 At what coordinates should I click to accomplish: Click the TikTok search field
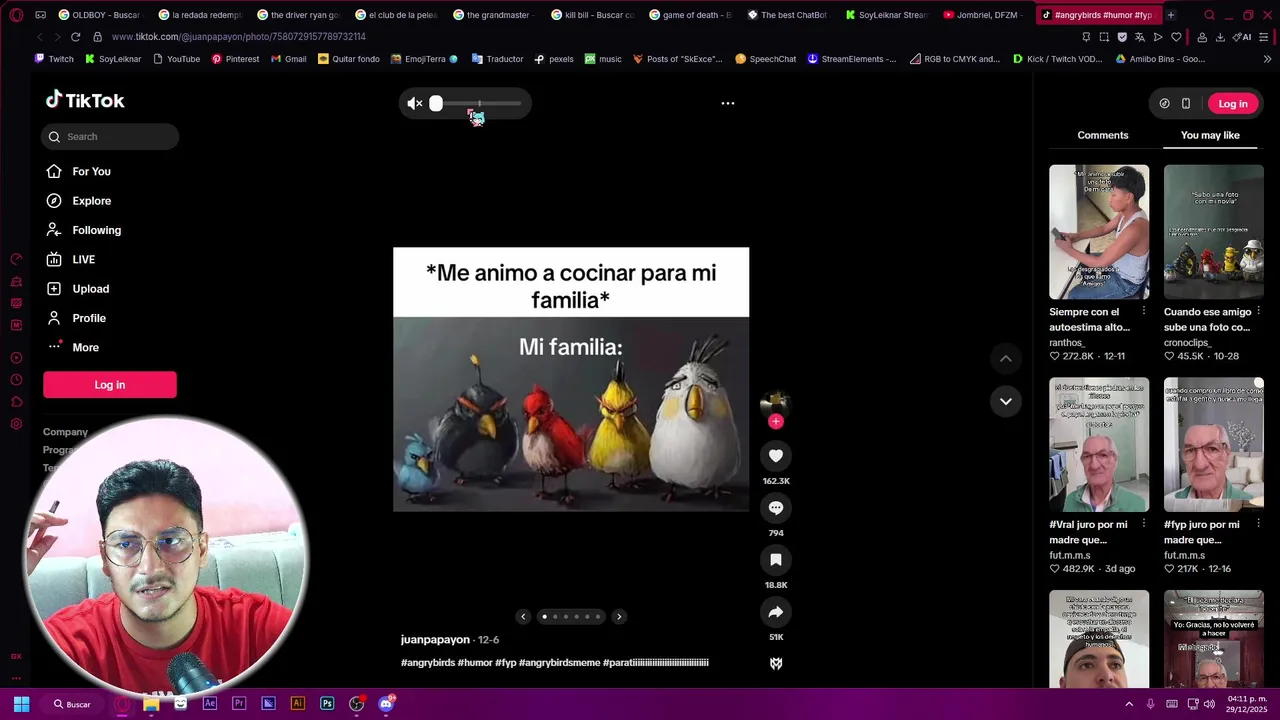point(110,137)
